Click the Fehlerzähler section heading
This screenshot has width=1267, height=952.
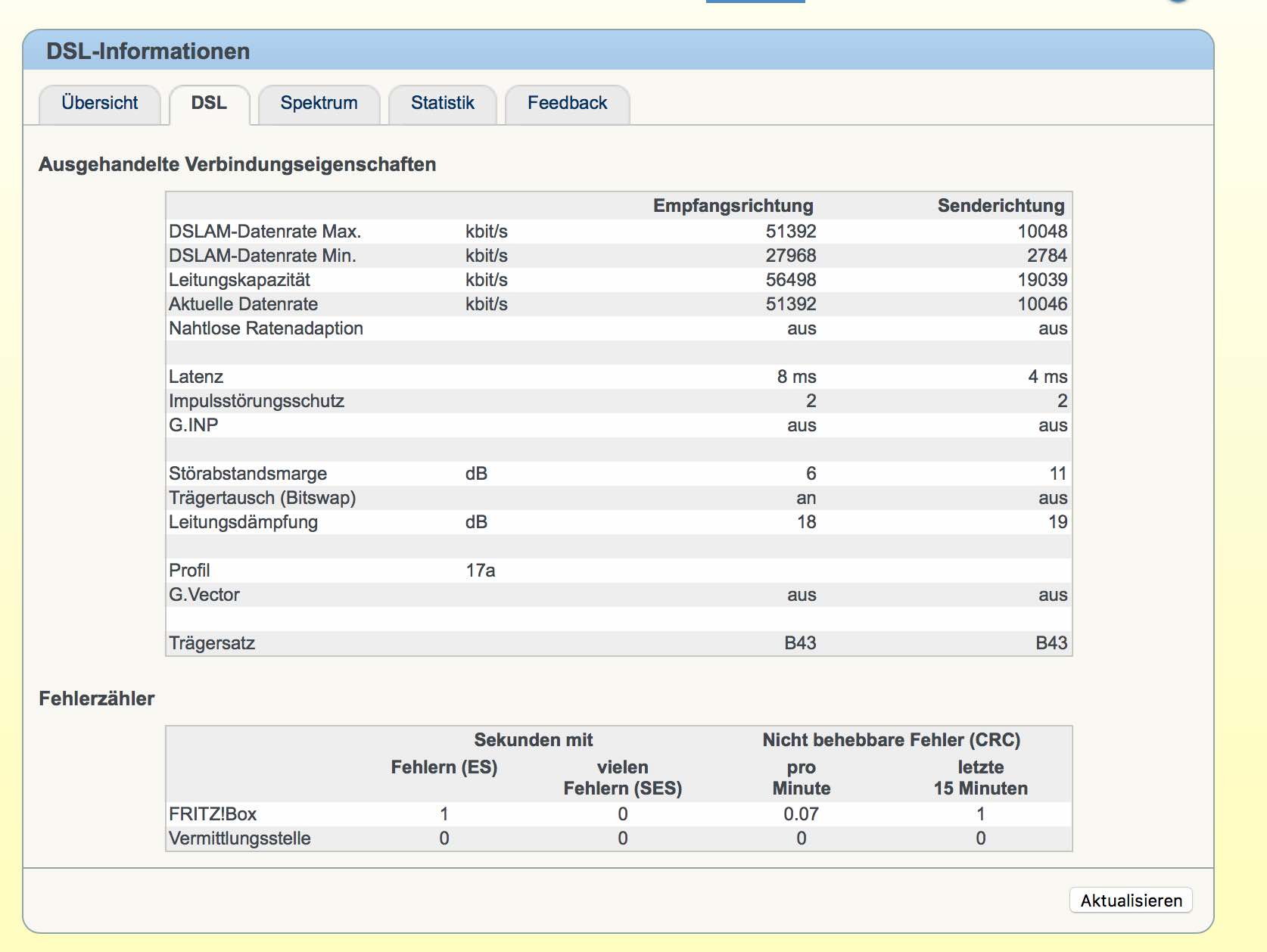coord(97,698)
